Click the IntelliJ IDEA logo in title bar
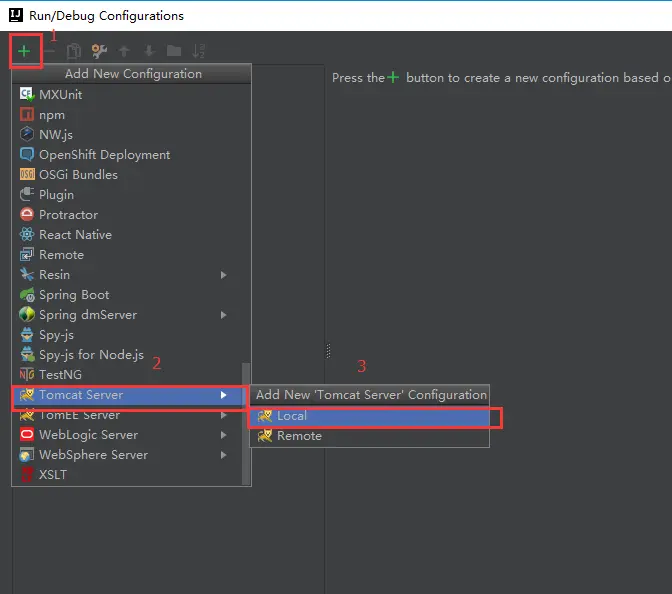Image resolution: width=672 pixels, height=594 pixels. pos(16,15)
